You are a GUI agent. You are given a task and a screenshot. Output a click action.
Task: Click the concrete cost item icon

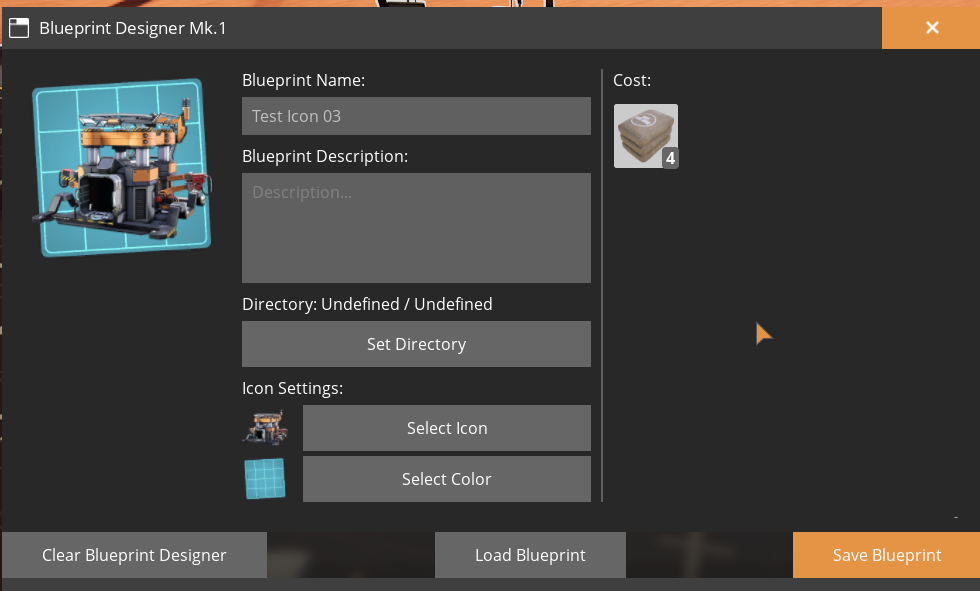point(646,136)
